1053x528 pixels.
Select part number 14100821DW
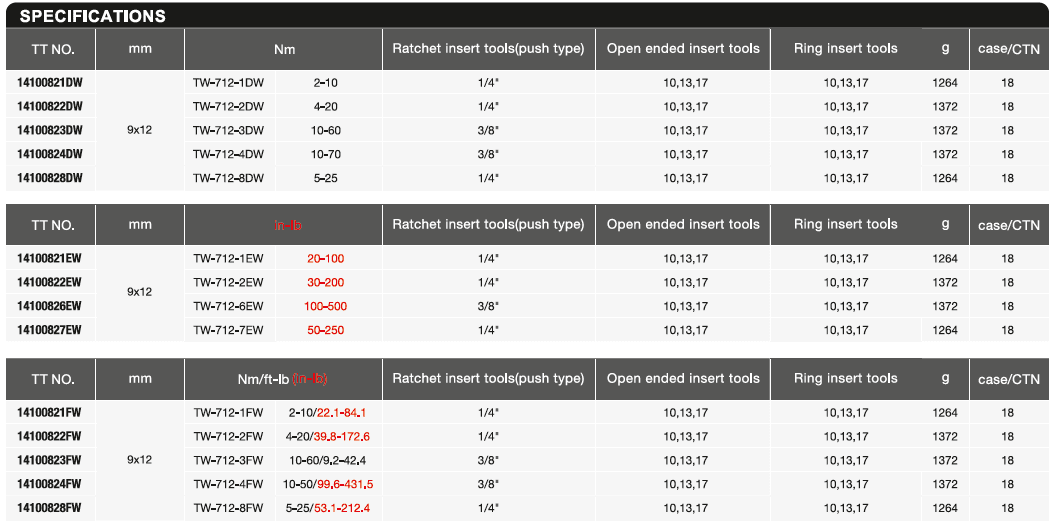point(50,83)
